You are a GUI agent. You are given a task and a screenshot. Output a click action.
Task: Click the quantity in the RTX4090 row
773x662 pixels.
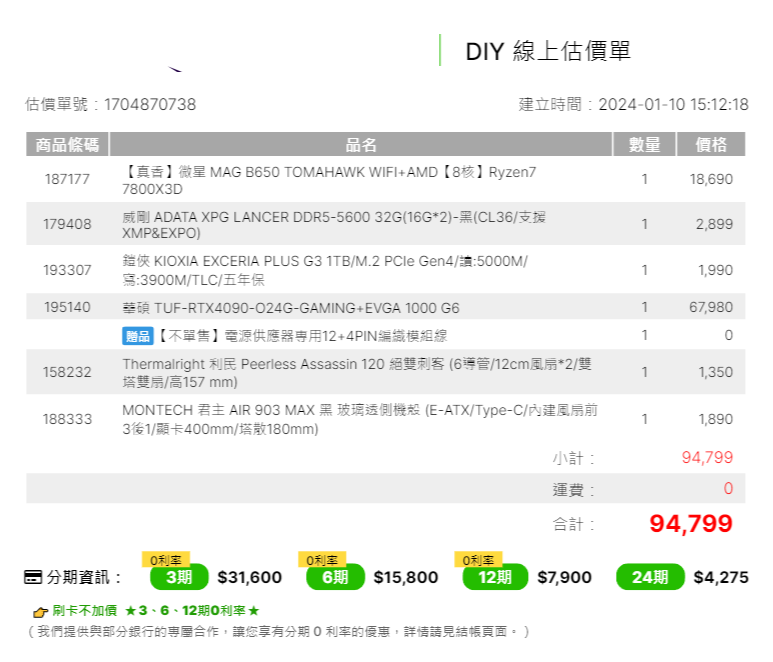coord(644,307)
